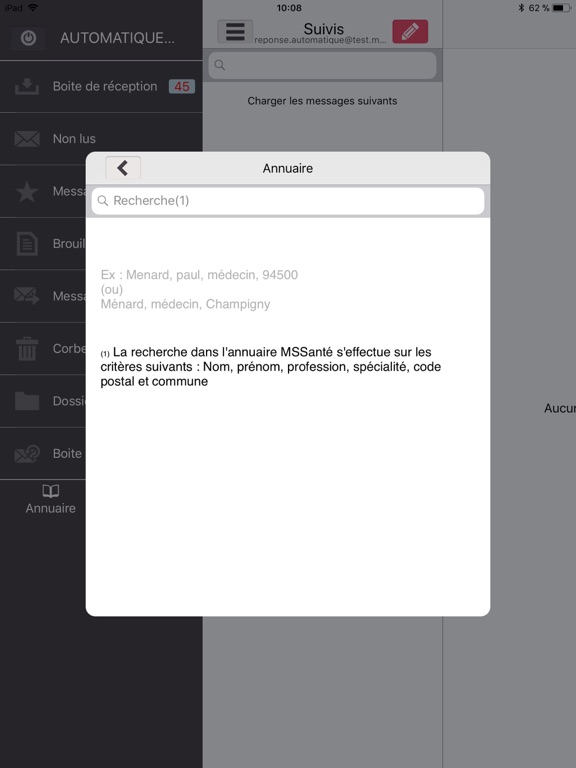Image resolution: width=576 pixels, height=768 pixels.
Task: Click the message list search field
Action: (322, 65)
